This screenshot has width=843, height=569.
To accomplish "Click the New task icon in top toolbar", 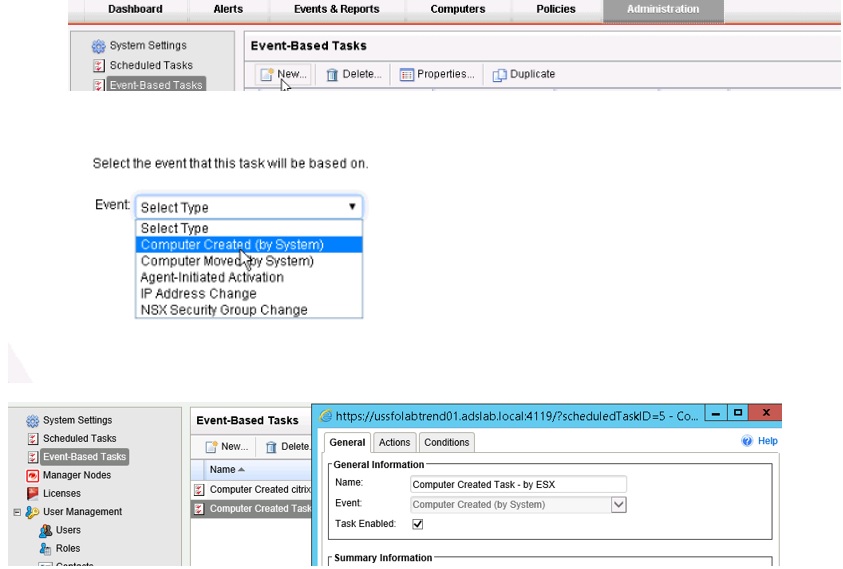I will pos(267,75).
